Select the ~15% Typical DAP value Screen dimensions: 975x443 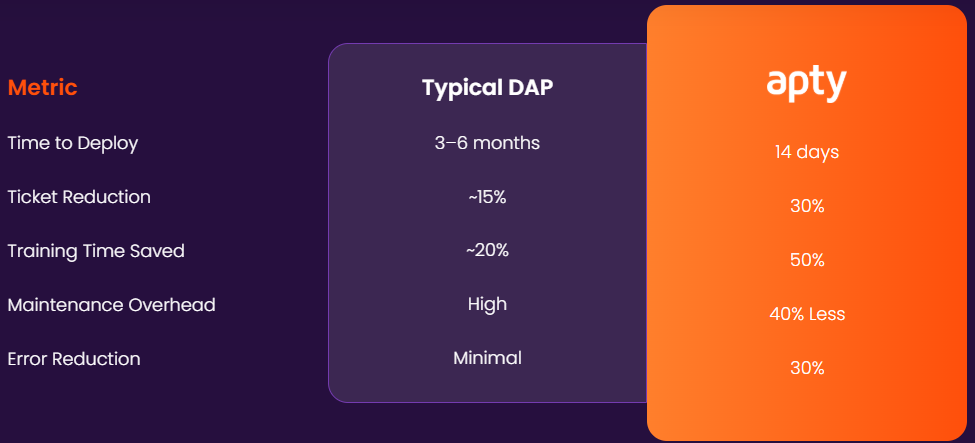click(x=487, y=197)
